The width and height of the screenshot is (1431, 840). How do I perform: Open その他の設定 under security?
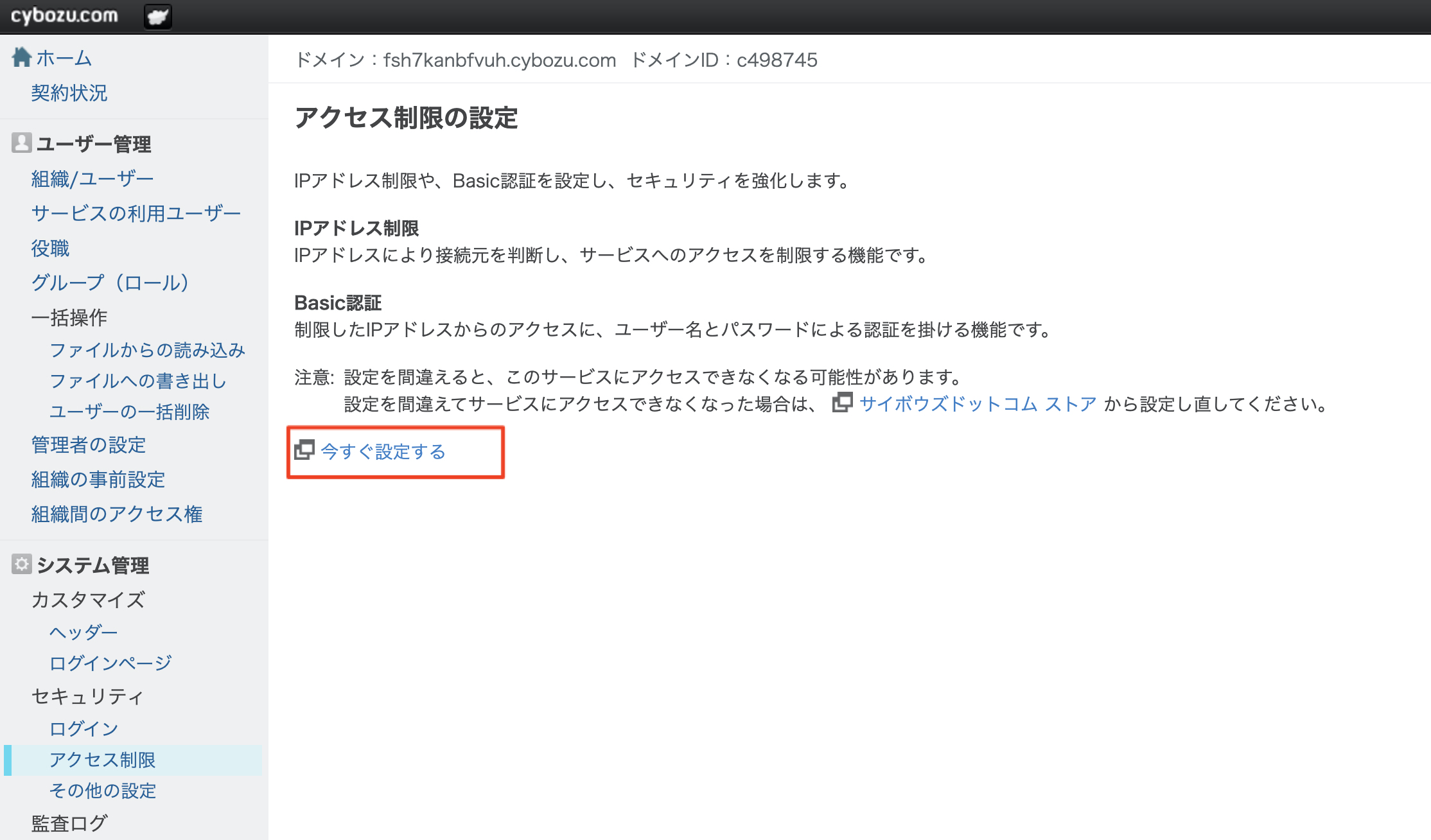tap(103, 791)
